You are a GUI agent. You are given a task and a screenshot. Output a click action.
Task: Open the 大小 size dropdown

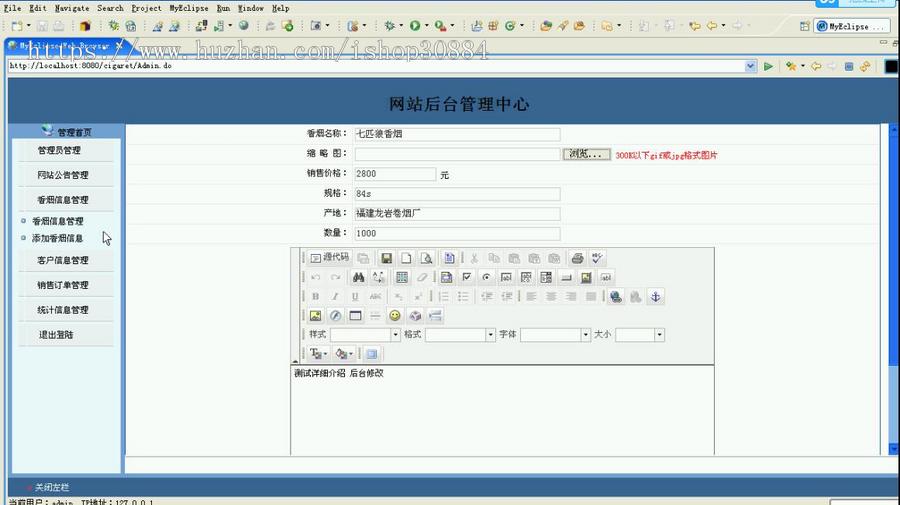[640, 335]
